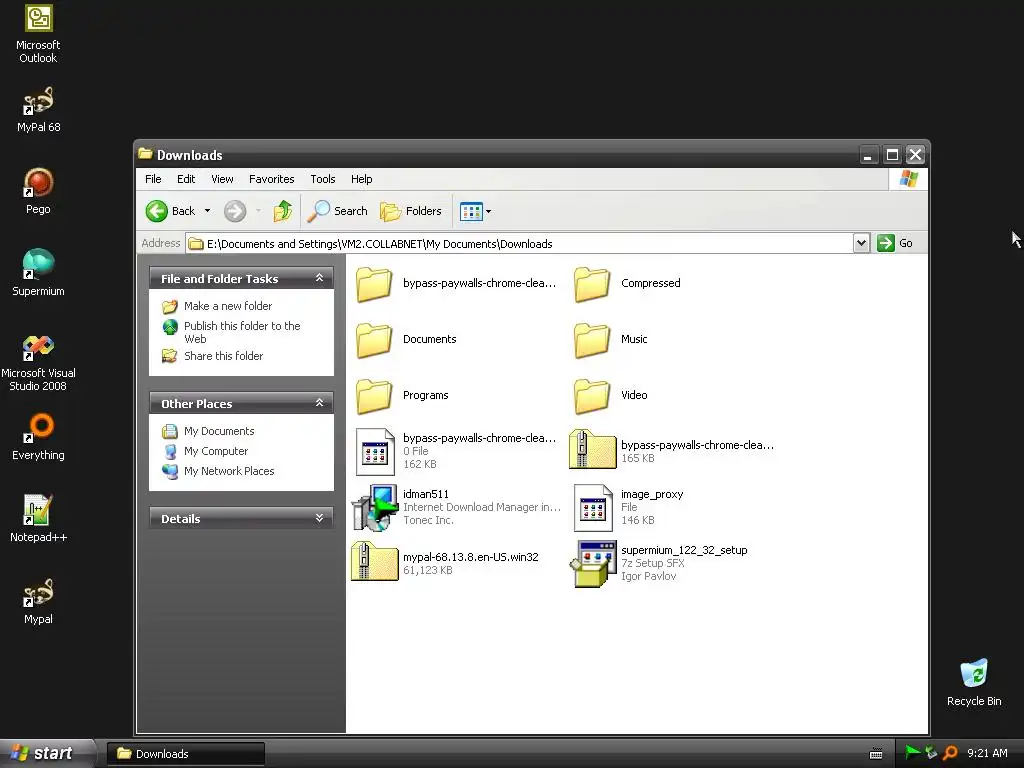This screenshot has height=768, width=1024.
Task: Click the Up folder toolbar icon
Action: click(x=283, y=211)
